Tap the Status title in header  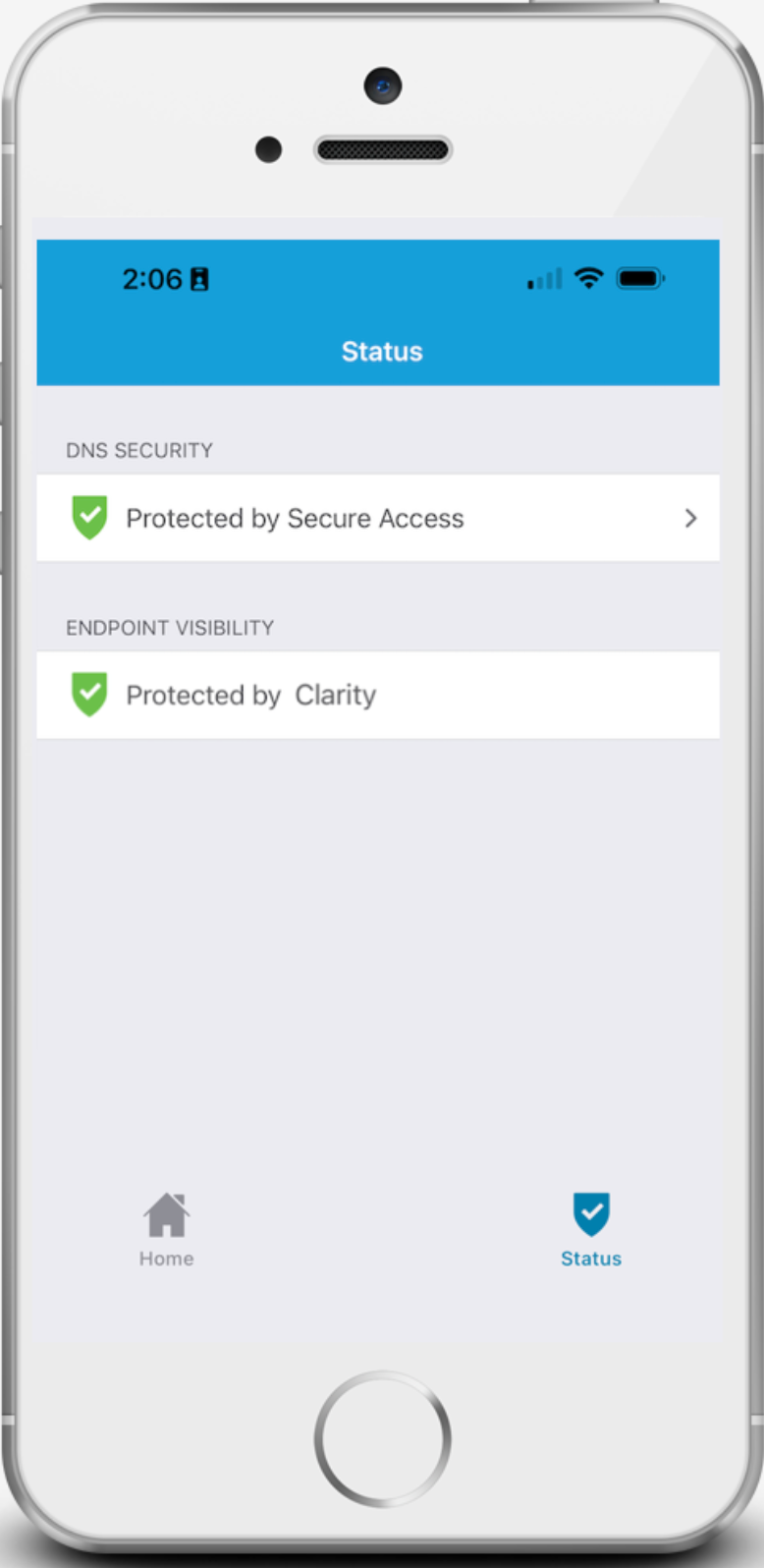pyautogui.click(x=382, y=352)
